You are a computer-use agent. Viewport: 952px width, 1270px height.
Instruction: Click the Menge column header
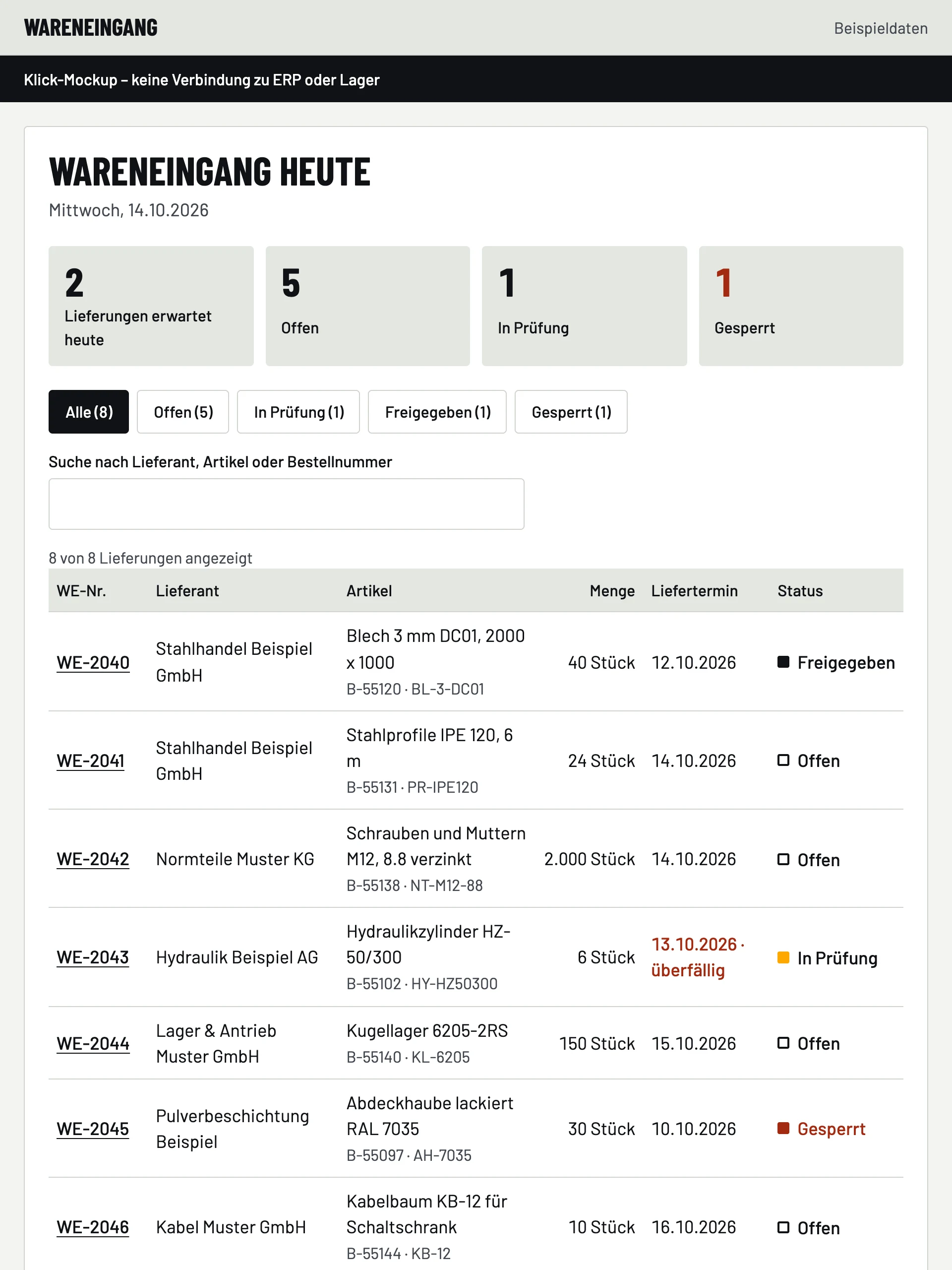pos(612,591)
